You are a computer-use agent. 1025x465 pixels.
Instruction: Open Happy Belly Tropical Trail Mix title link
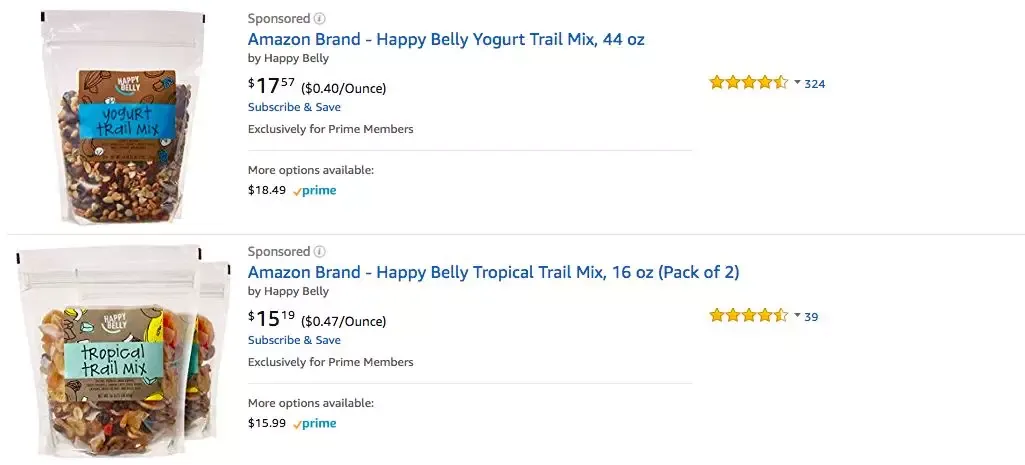[x=493, y=272]
